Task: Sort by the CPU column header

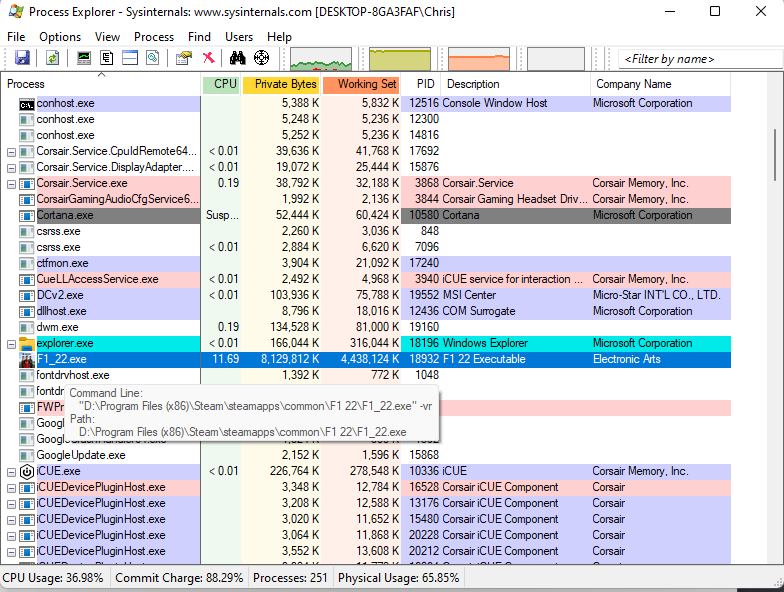Action: pos(222,84)
